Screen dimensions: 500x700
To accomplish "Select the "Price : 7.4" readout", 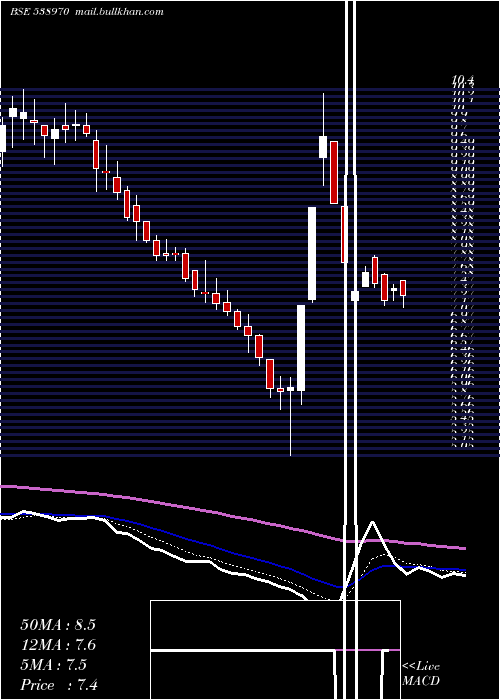I will pos(59,685).
